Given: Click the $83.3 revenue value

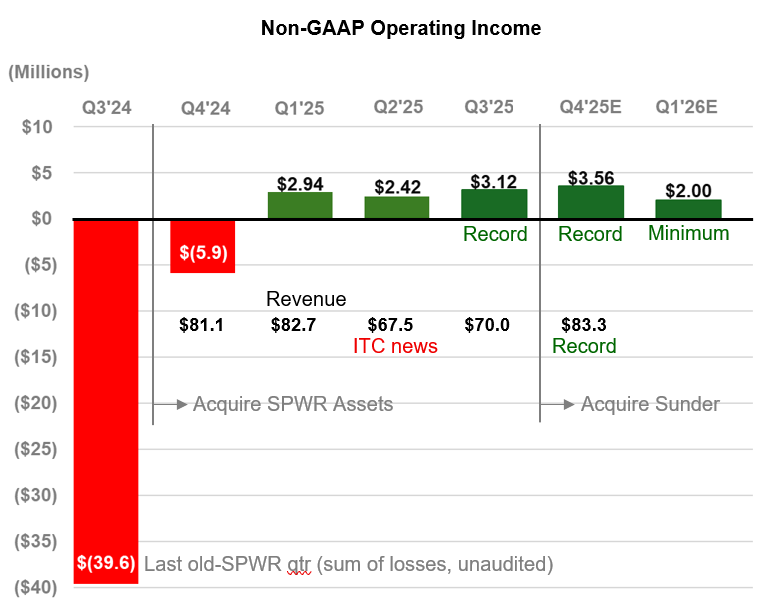Looking at the screenshot, I should 586,325.
